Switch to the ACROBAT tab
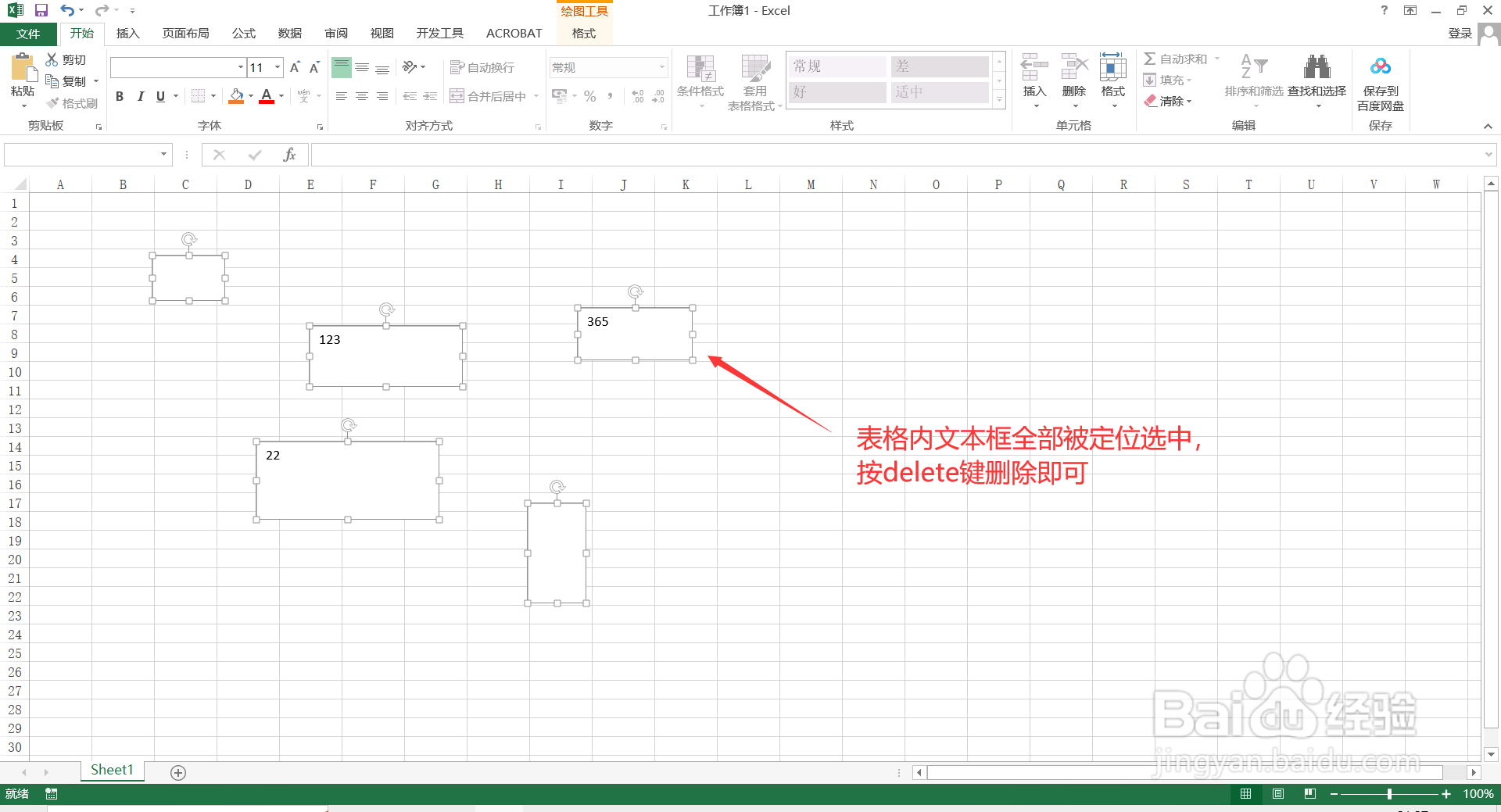1501x812 pixels. (514, 34)
